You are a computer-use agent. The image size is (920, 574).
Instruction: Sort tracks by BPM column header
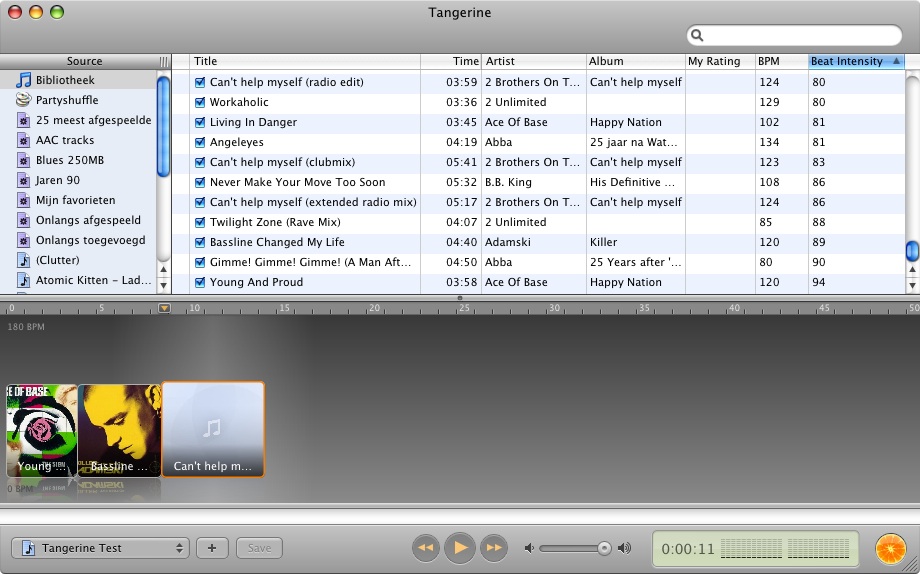(x=780, y=62)
